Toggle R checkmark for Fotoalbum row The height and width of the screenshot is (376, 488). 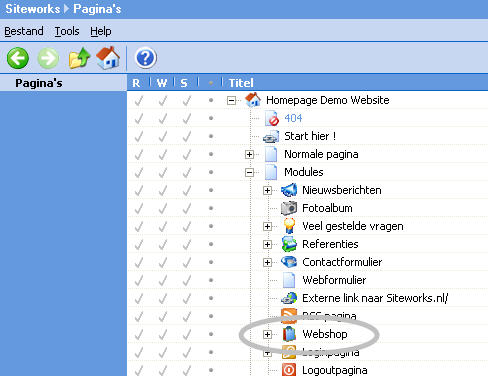[138, 208]
